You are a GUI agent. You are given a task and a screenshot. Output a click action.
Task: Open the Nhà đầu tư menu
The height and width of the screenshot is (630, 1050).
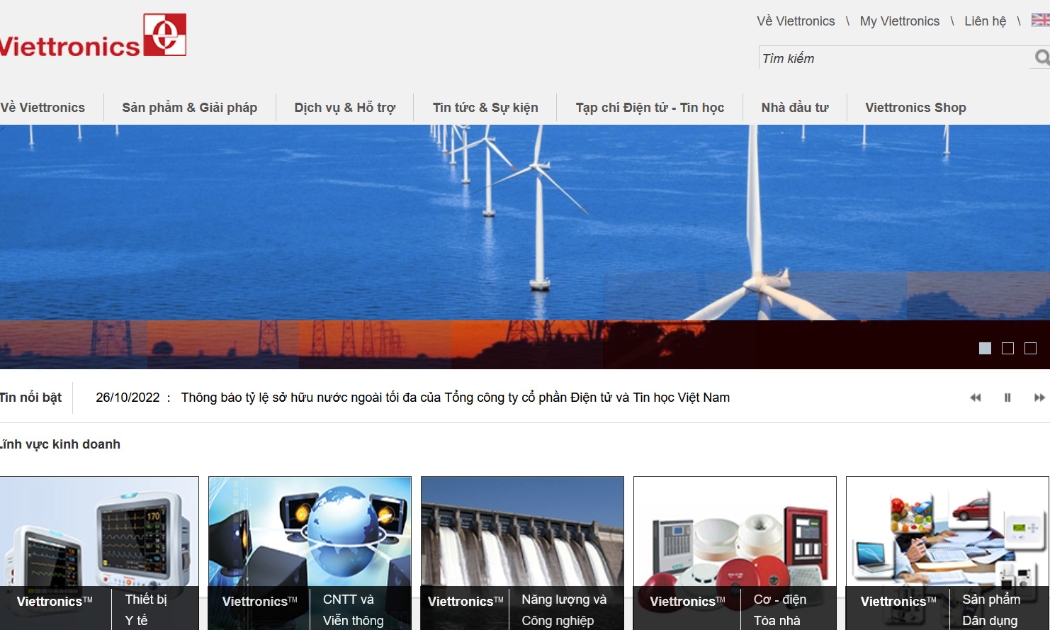[x=795, y=107]
